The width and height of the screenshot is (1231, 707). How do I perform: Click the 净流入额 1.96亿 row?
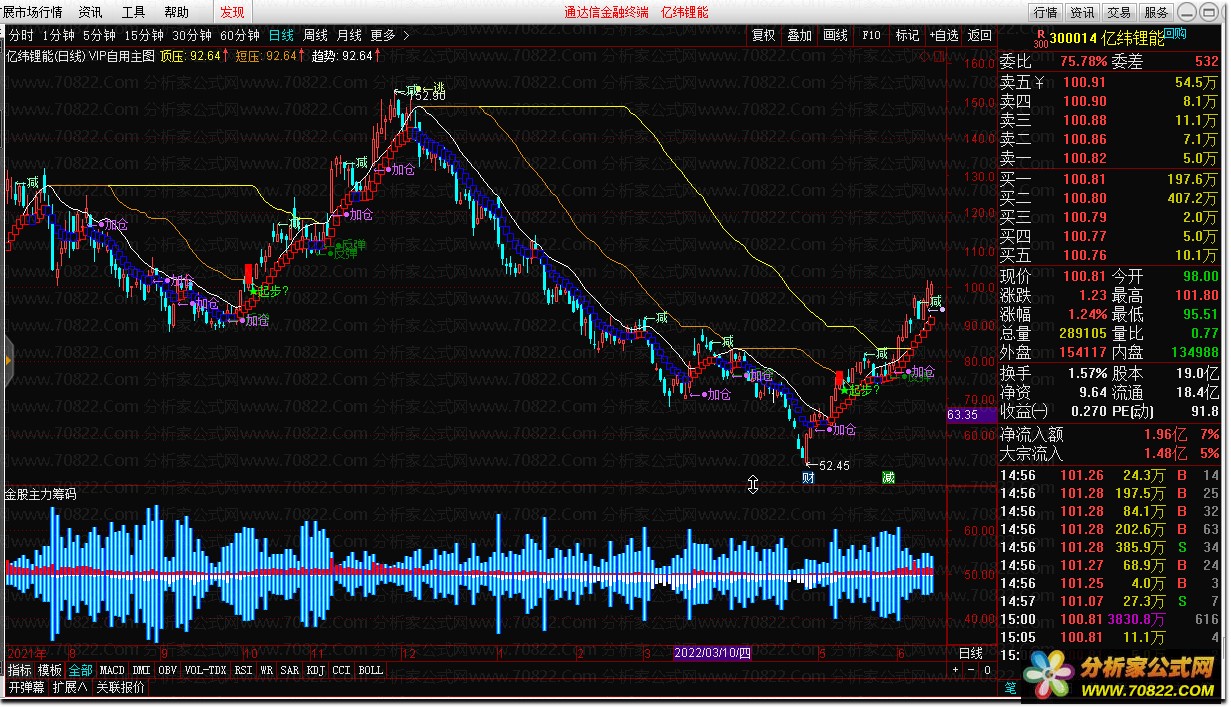pyautogui.click(x=1110, y=435)
